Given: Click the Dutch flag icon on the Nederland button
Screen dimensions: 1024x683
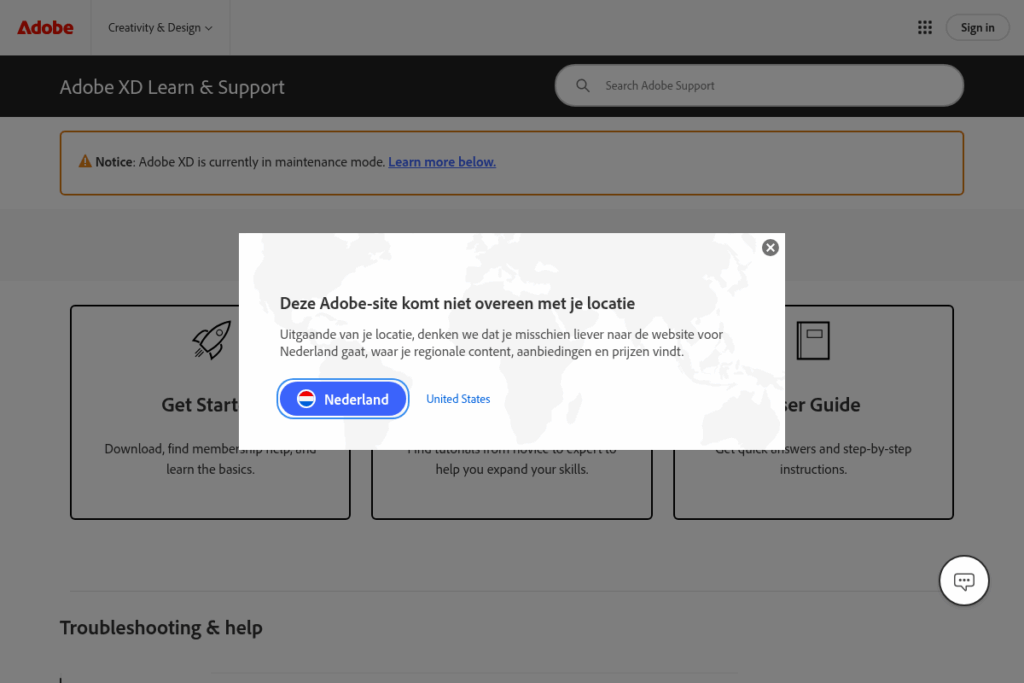Looking at the screenshot, I should coord(305,398).
